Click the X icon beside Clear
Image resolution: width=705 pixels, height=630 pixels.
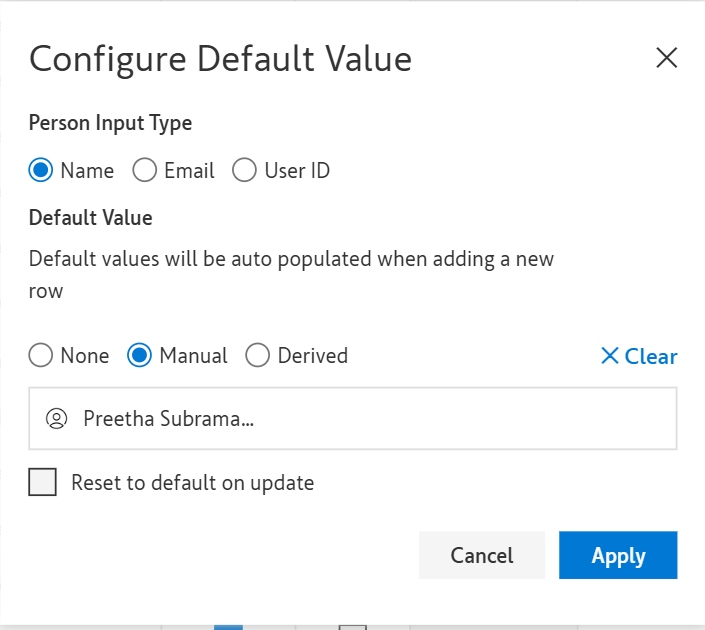coord(609,356)
